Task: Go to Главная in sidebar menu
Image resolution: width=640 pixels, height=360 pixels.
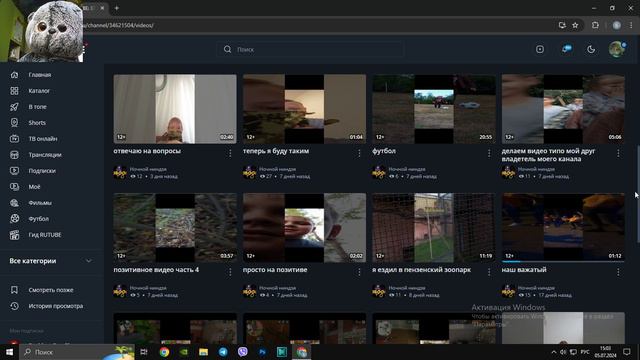Action: (x=40, y=75)
